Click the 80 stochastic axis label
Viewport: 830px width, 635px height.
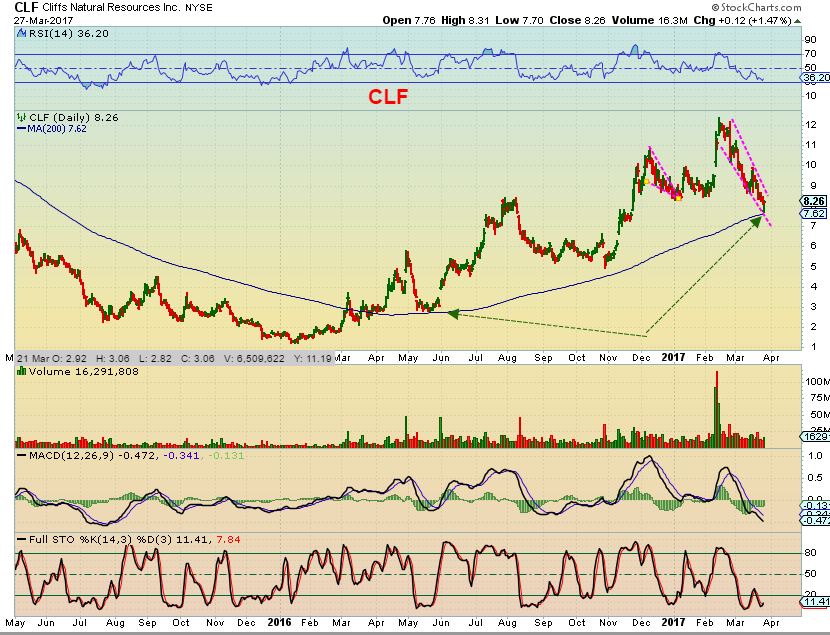(810, 552)
